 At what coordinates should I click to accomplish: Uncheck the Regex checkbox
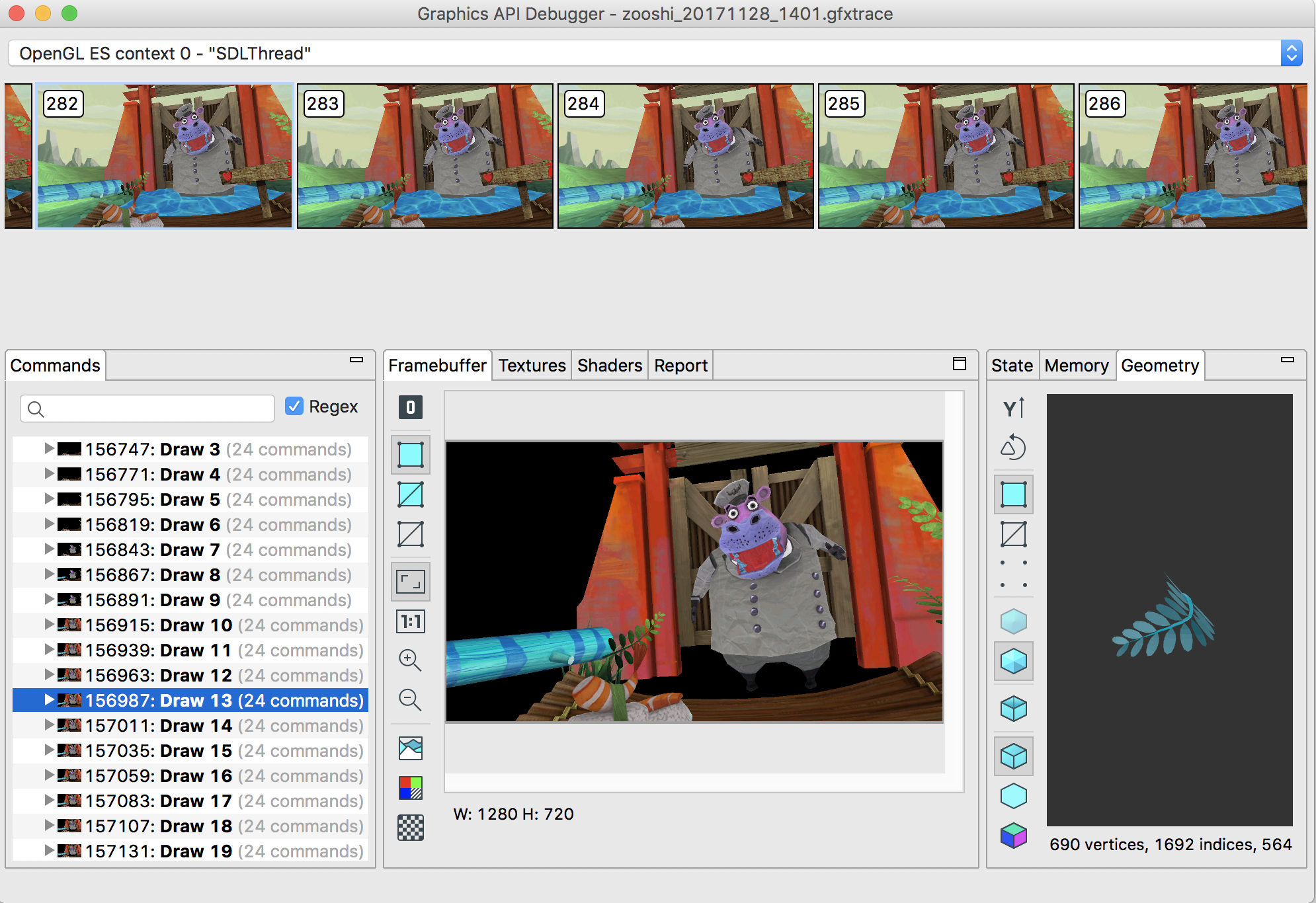[x=294, y=406]
